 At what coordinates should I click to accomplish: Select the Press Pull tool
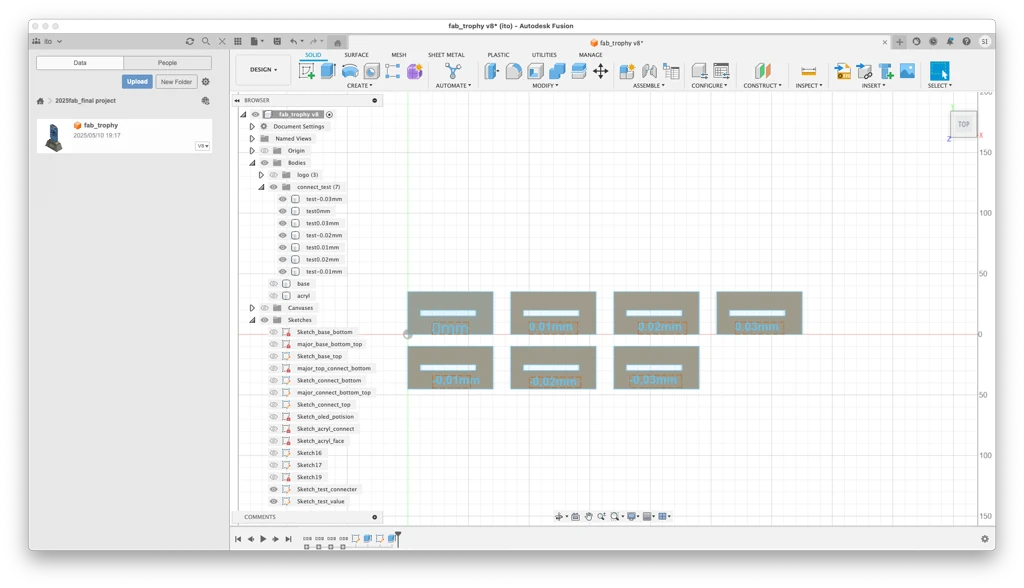(491, 71)
